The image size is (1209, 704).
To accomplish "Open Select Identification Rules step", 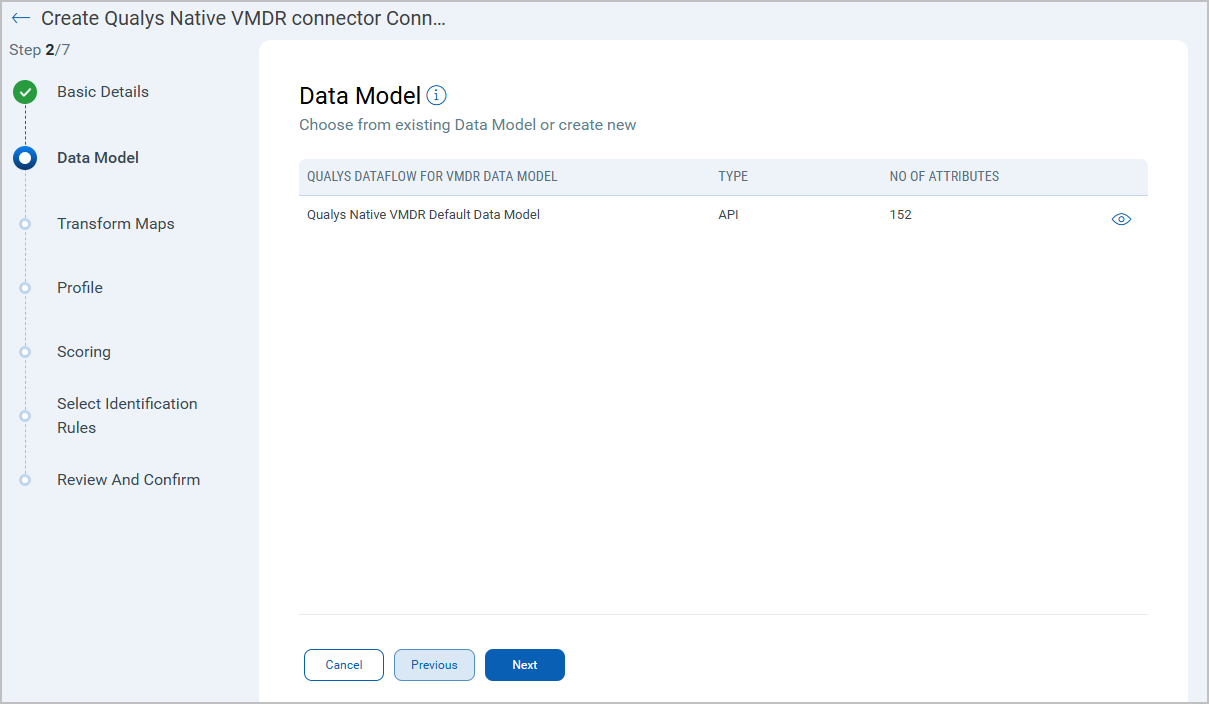I will tap(127, 416).
